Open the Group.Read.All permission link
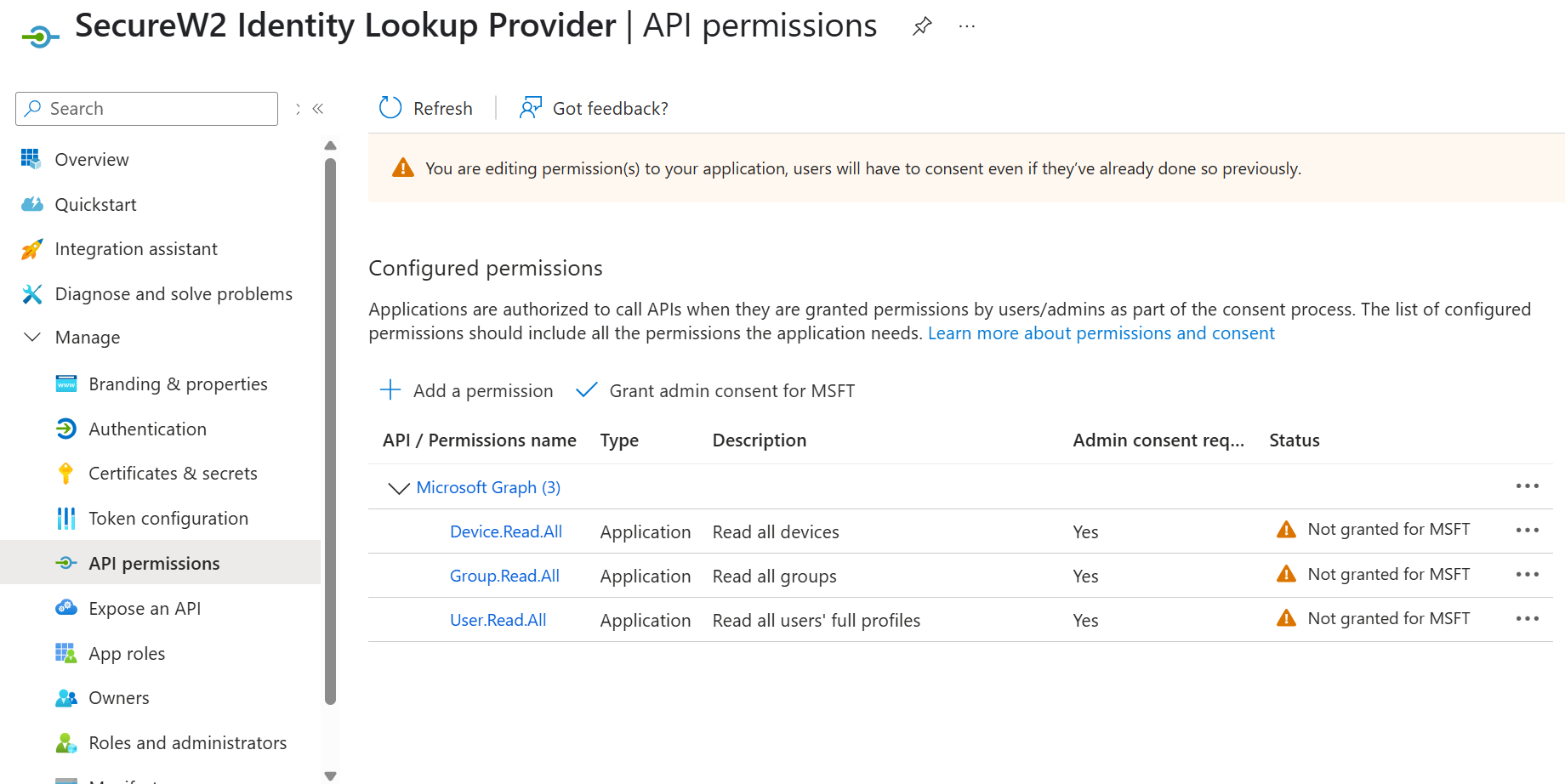 (504, 576)
